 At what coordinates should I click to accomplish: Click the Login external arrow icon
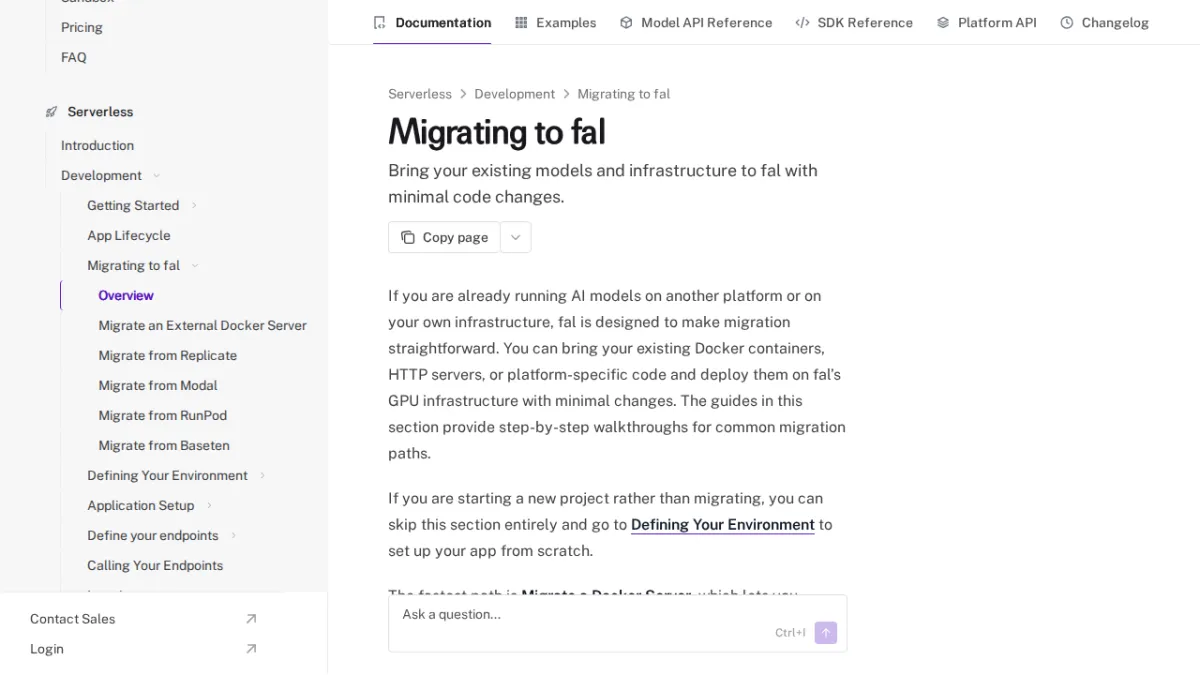coord(251,649)
